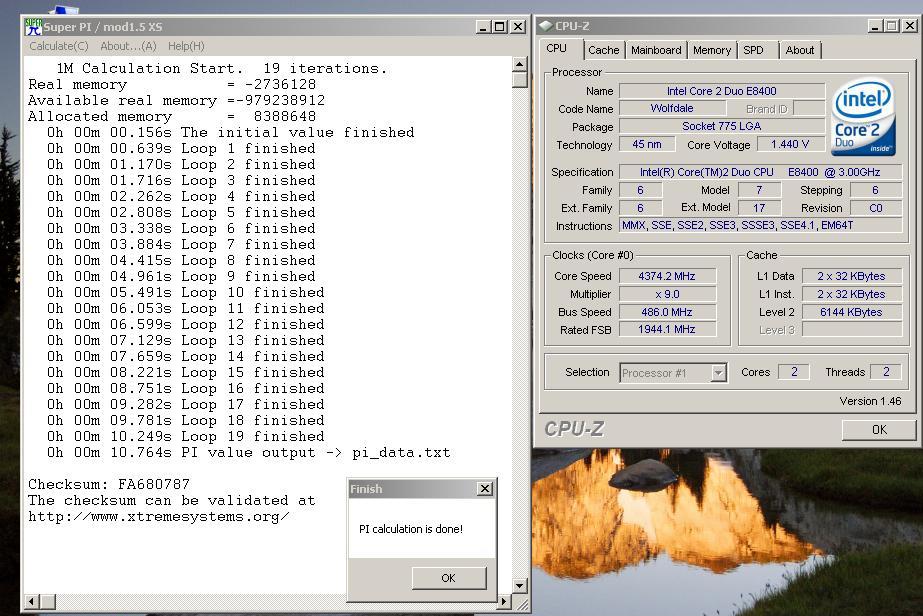Click the Level 2 cache value 6144 KBytes
The width and height of the screenshot is (923, 616).
click(851, 312)
